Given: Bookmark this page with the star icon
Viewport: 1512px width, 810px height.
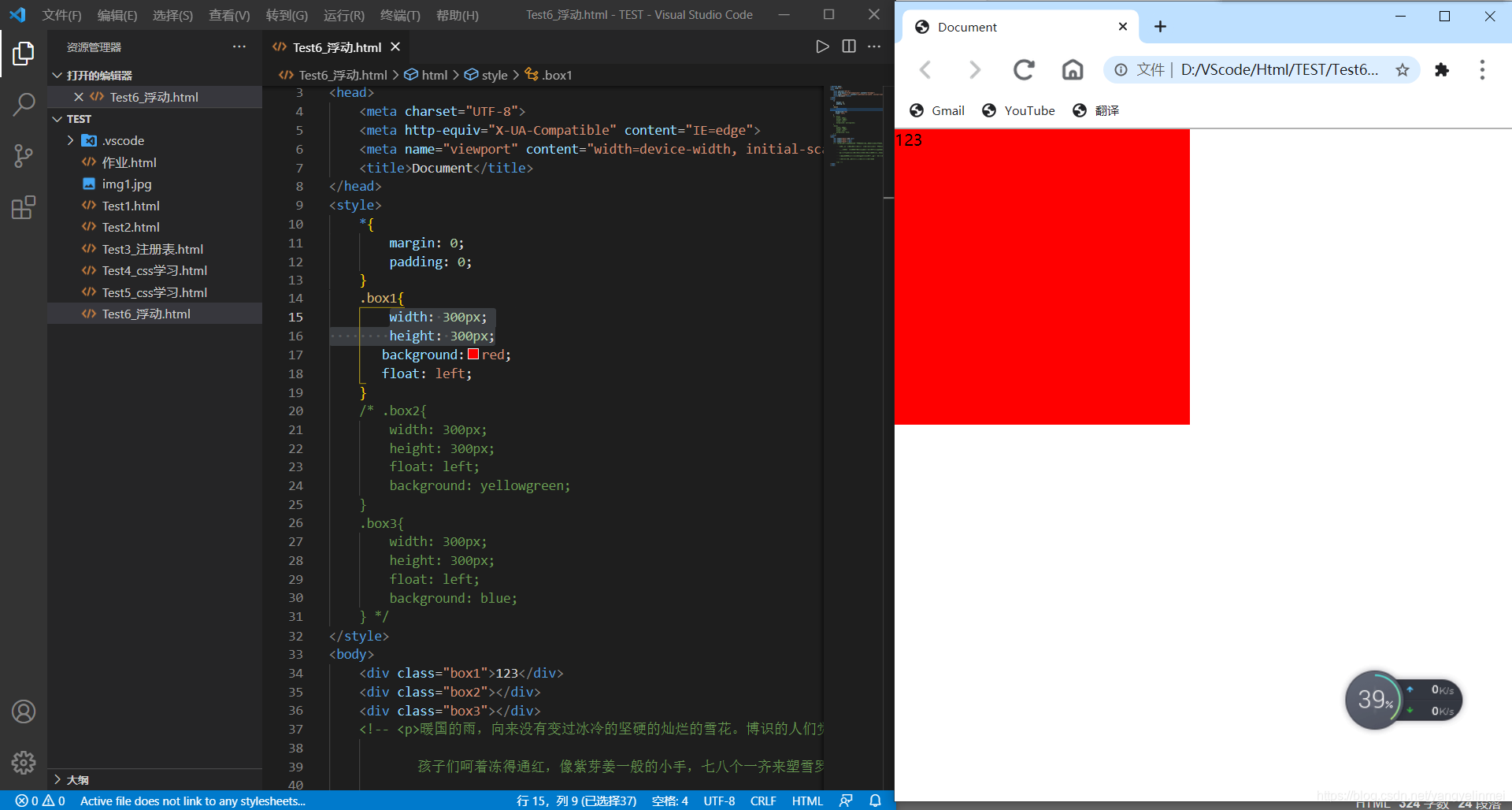Looking at the screenshot, I should (x=1403, y=69).
